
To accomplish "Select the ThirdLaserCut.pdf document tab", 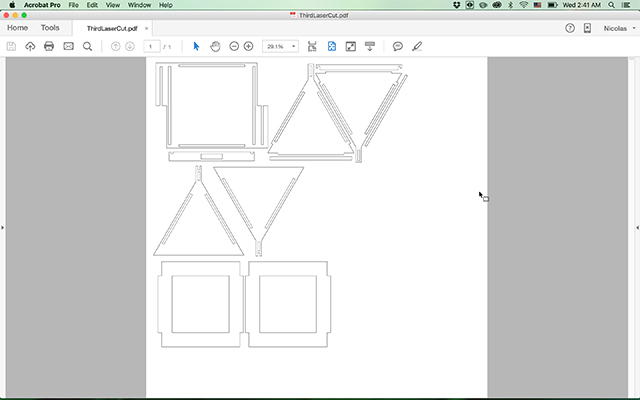I will [112, 29].
